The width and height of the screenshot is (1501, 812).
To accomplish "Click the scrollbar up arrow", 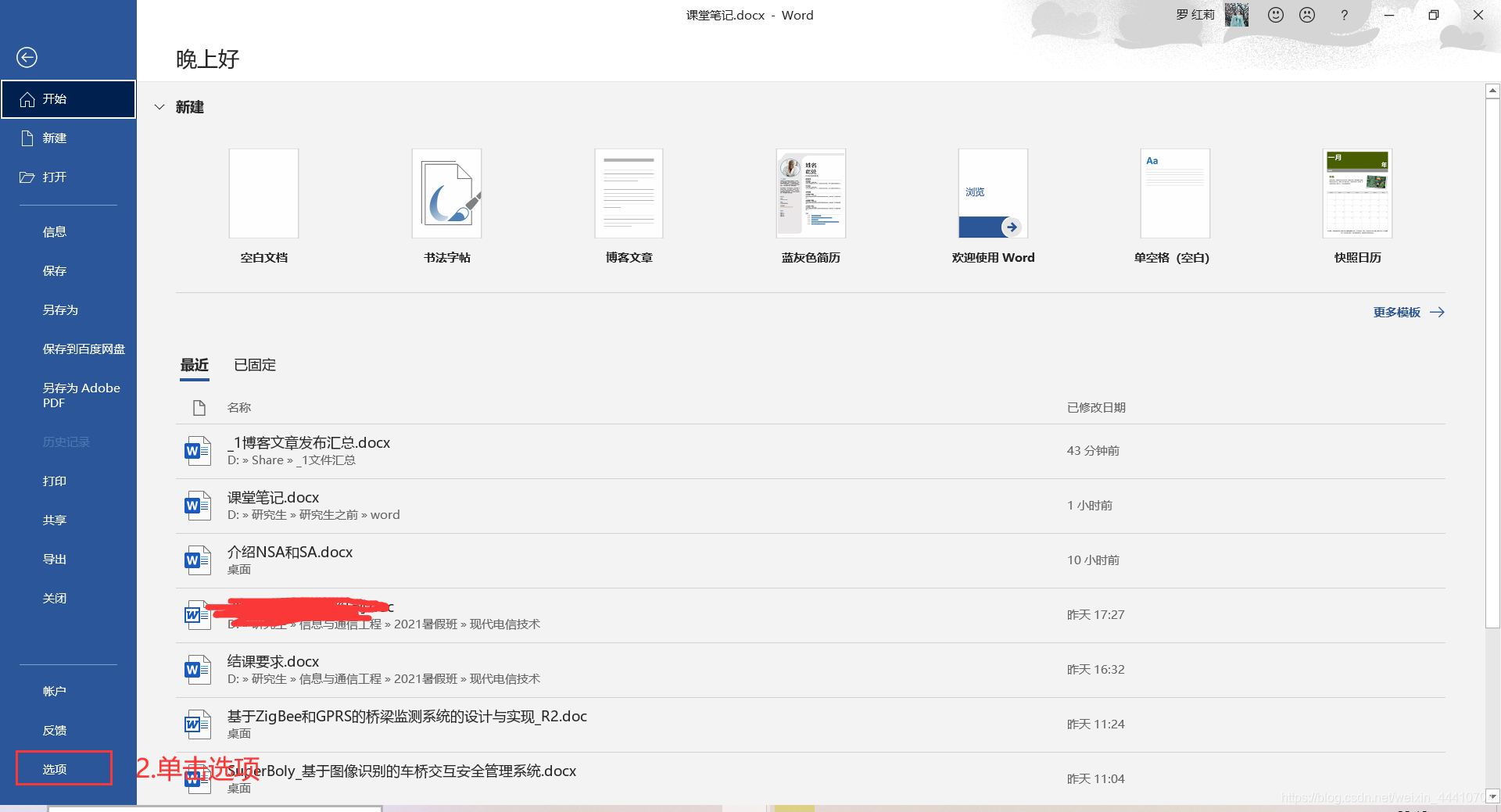I will (x=1492, y=91).
